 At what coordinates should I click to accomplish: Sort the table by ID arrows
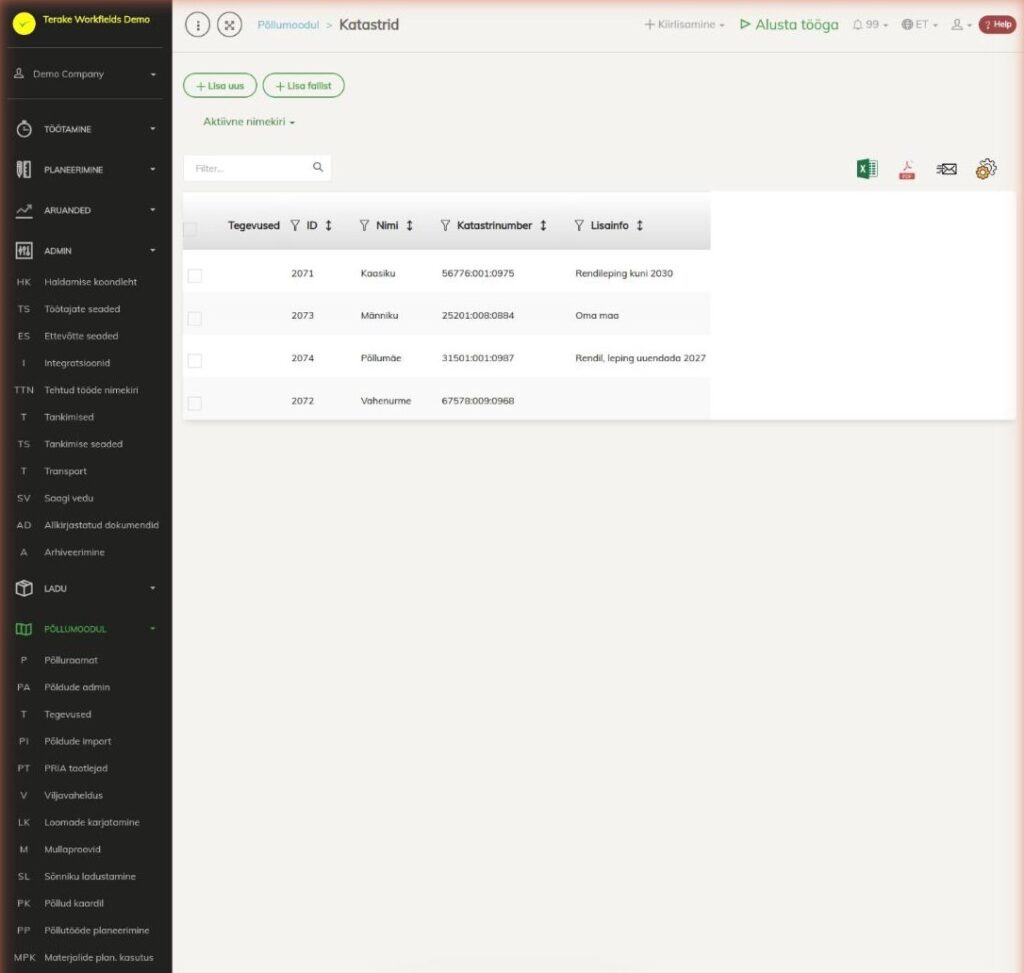[328, 225]
